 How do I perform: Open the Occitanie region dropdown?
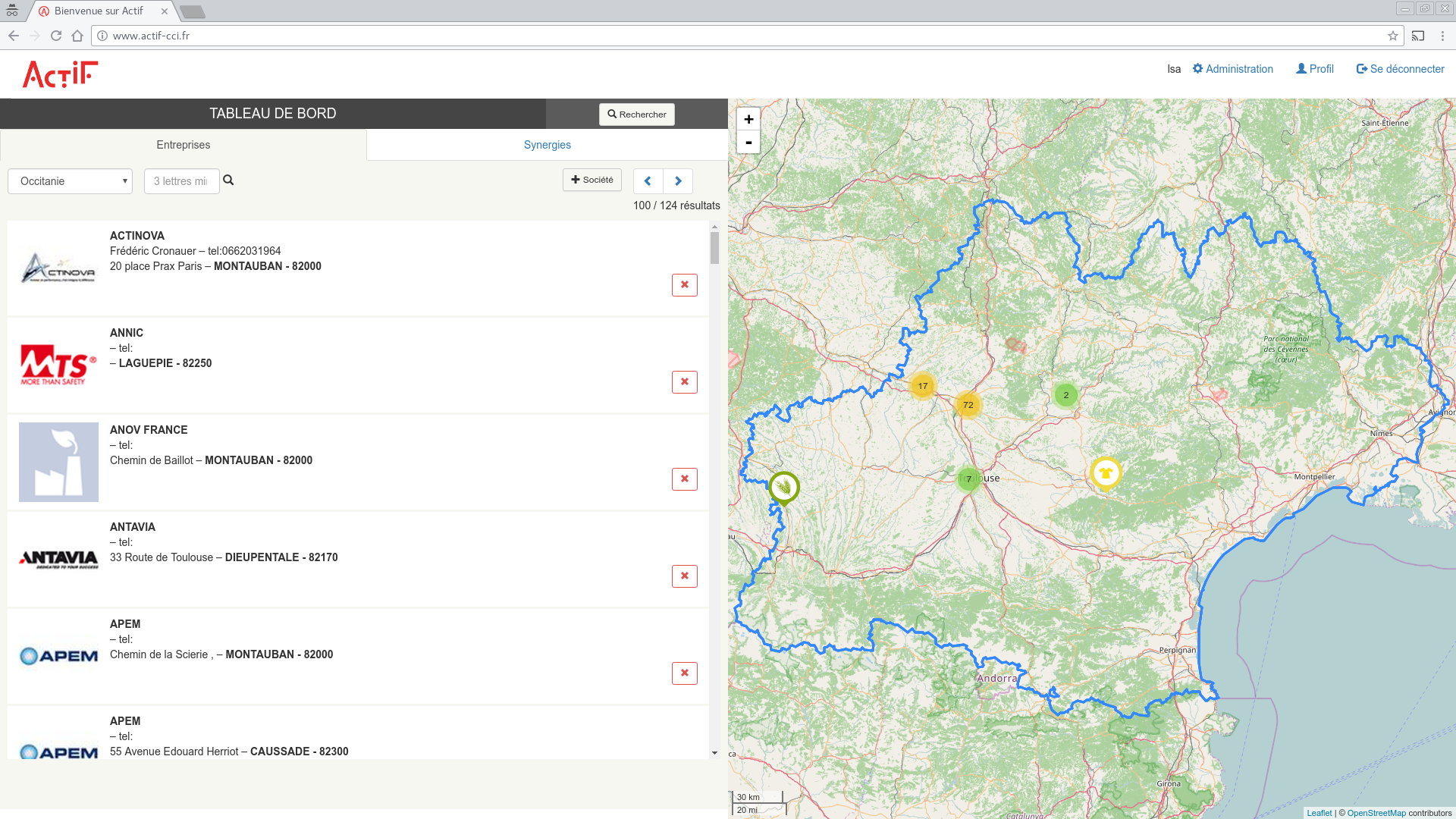point(70,181)
